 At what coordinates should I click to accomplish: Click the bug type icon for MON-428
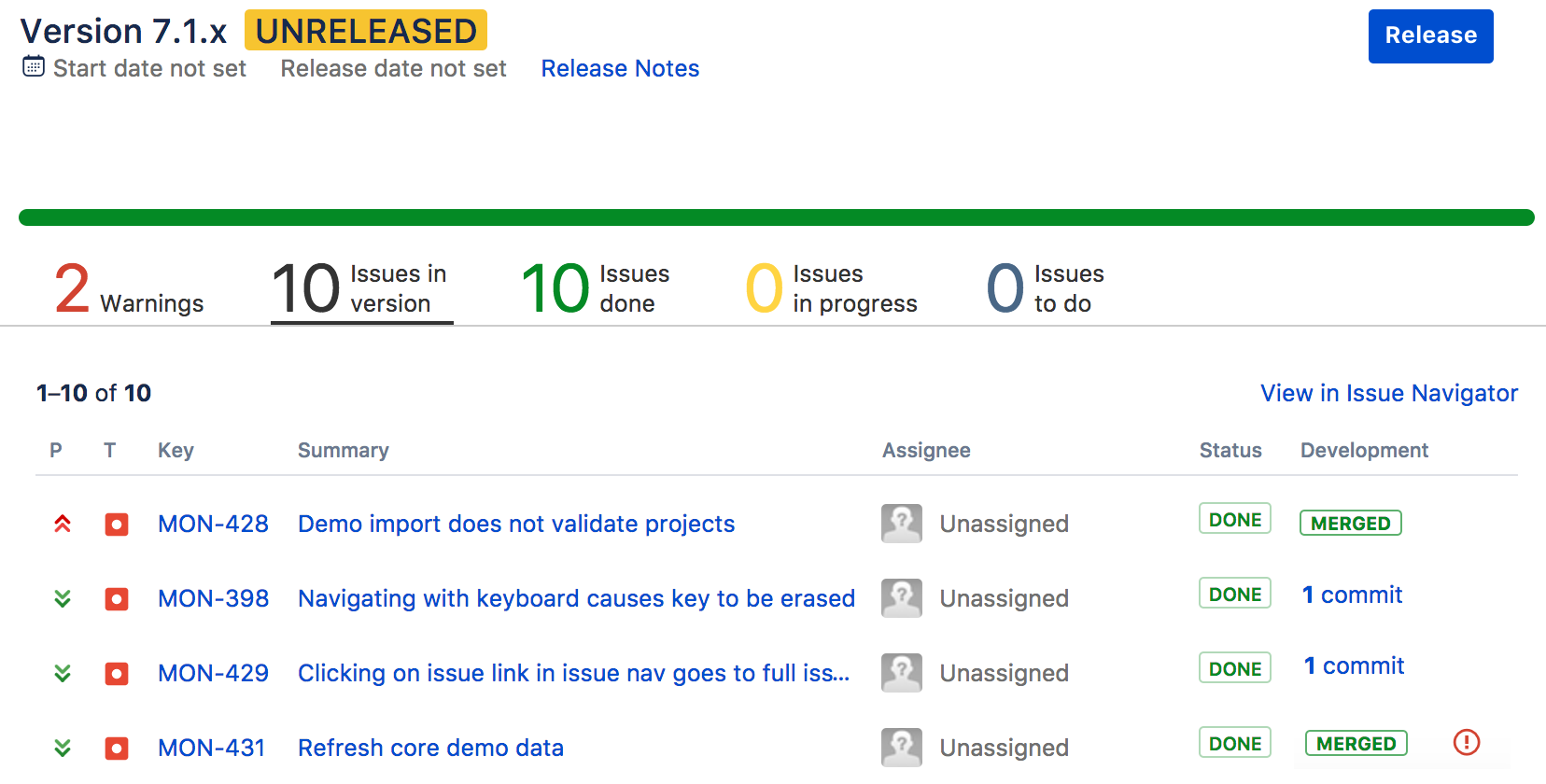[117, 525]
